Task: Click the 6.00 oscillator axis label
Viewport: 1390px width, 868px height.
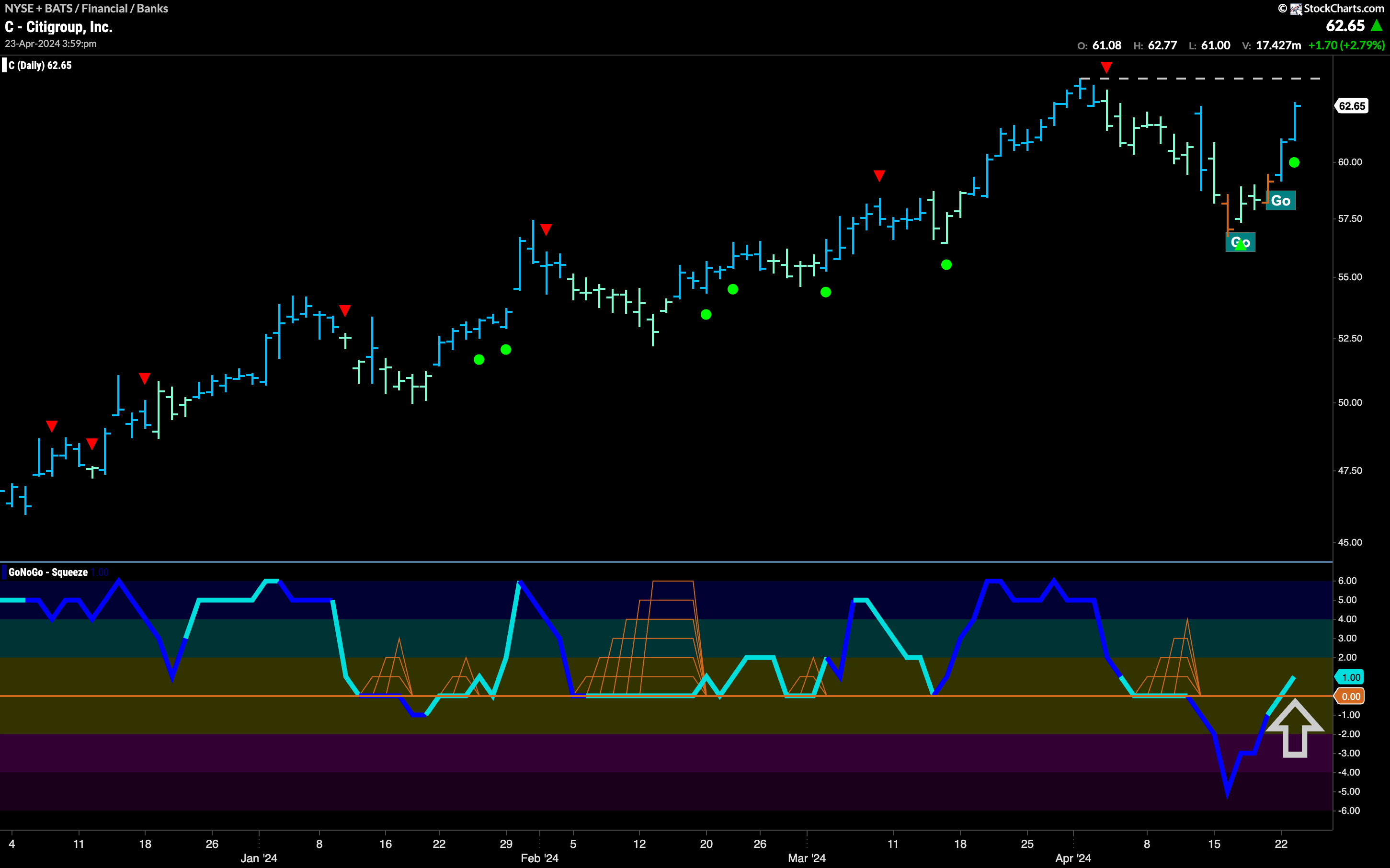Action: pyautogui.click(x=1347, y=581)
